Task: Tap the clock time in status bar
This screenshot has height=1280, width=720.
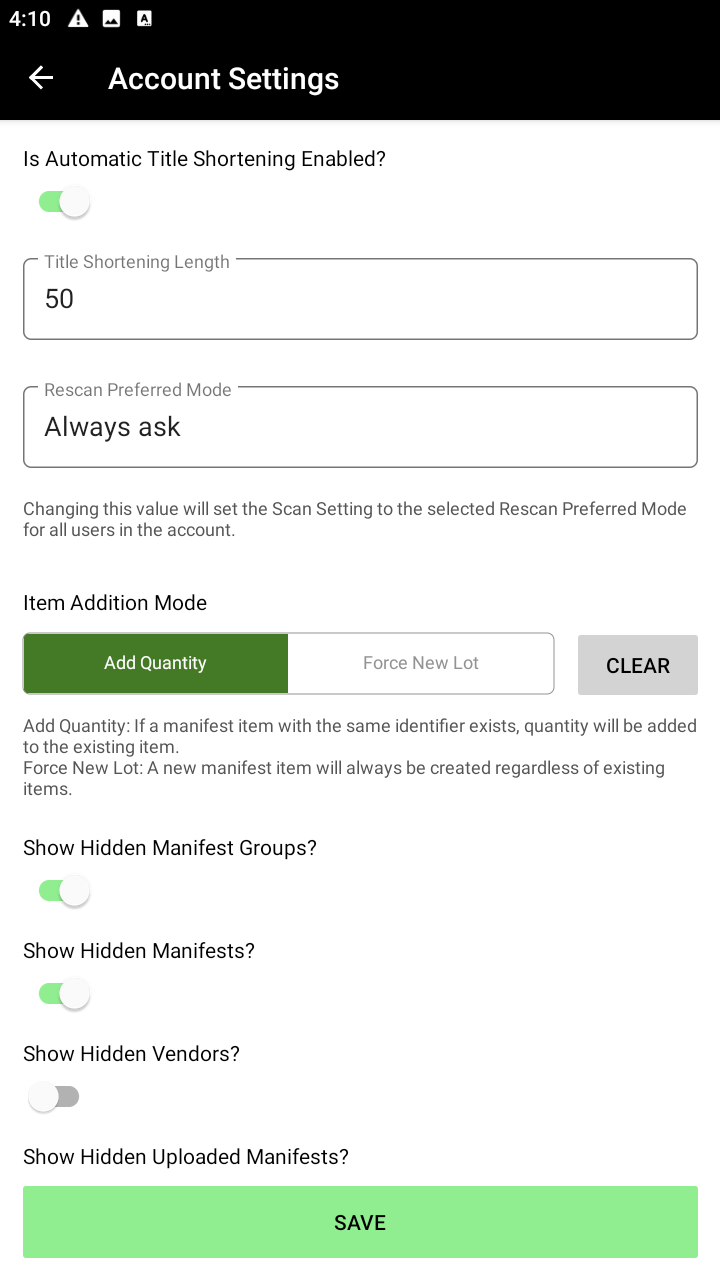Action: pos(30,19)
